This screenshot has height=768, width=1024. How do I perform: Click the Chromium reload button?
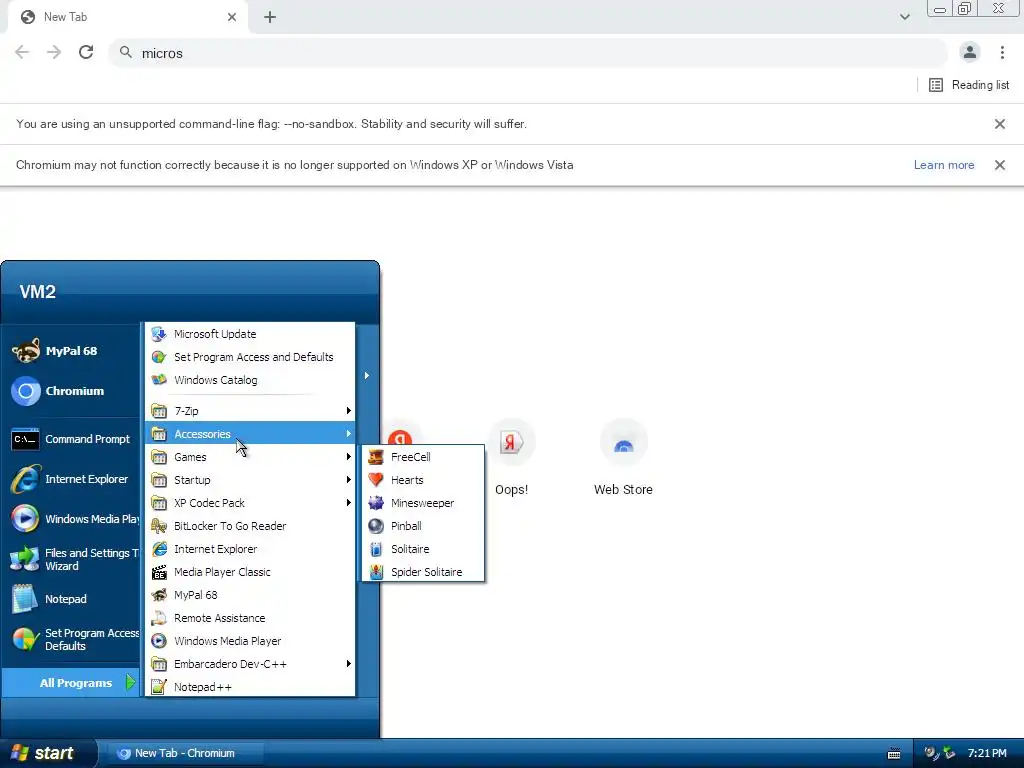86,52
